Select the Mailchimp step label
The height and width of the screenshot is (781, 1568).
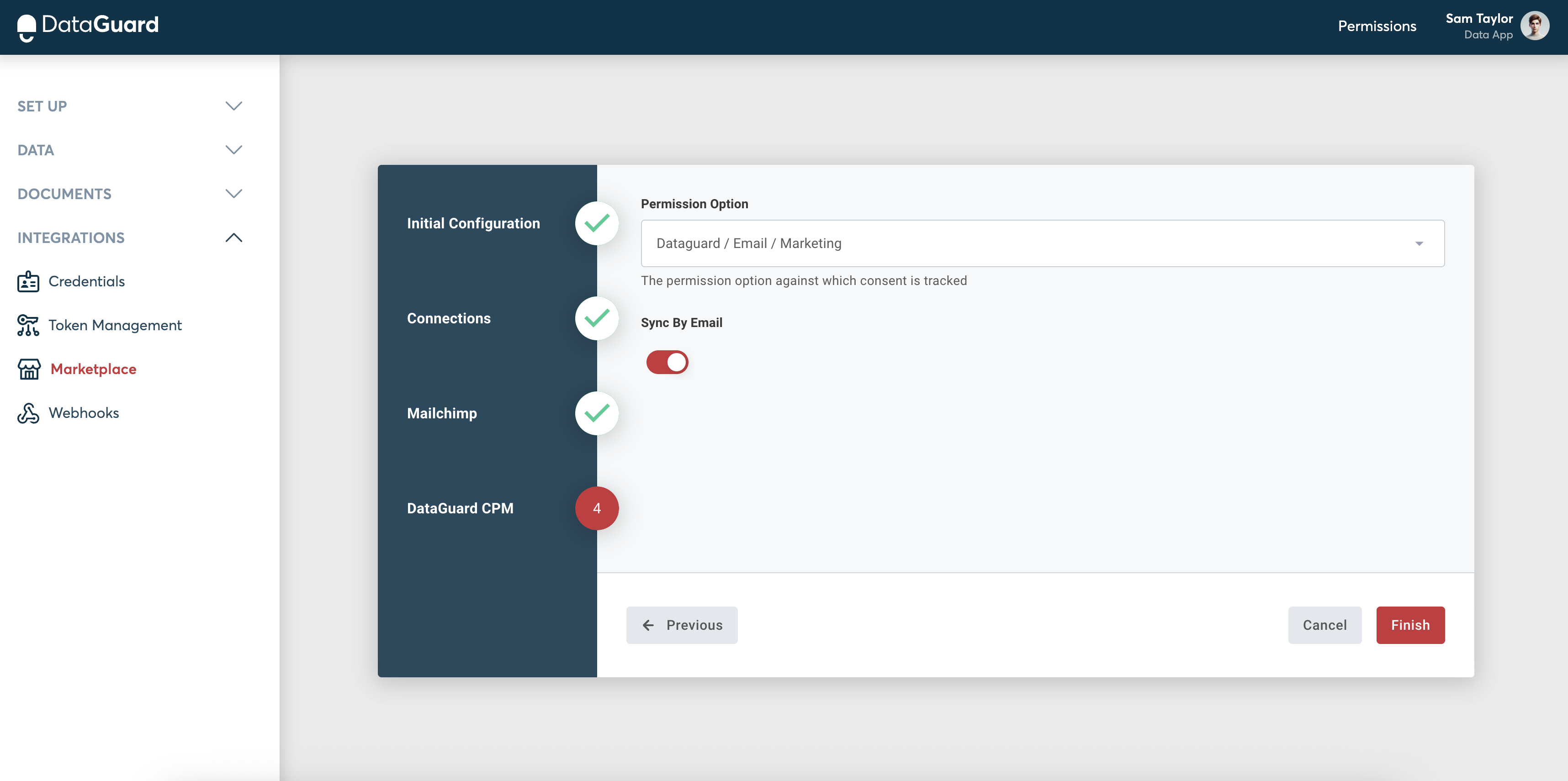(x=442, y=413)
